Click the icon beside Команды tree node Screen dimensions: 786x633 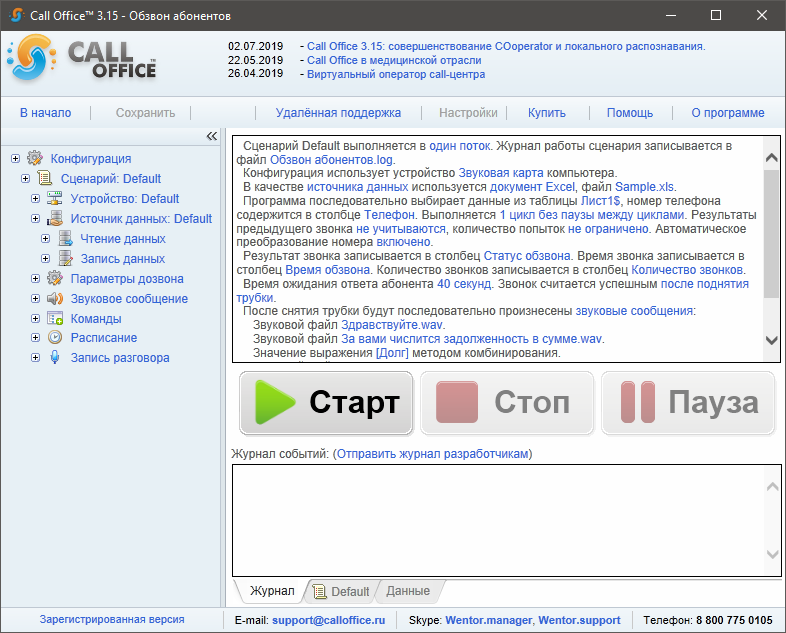[55, 318]
